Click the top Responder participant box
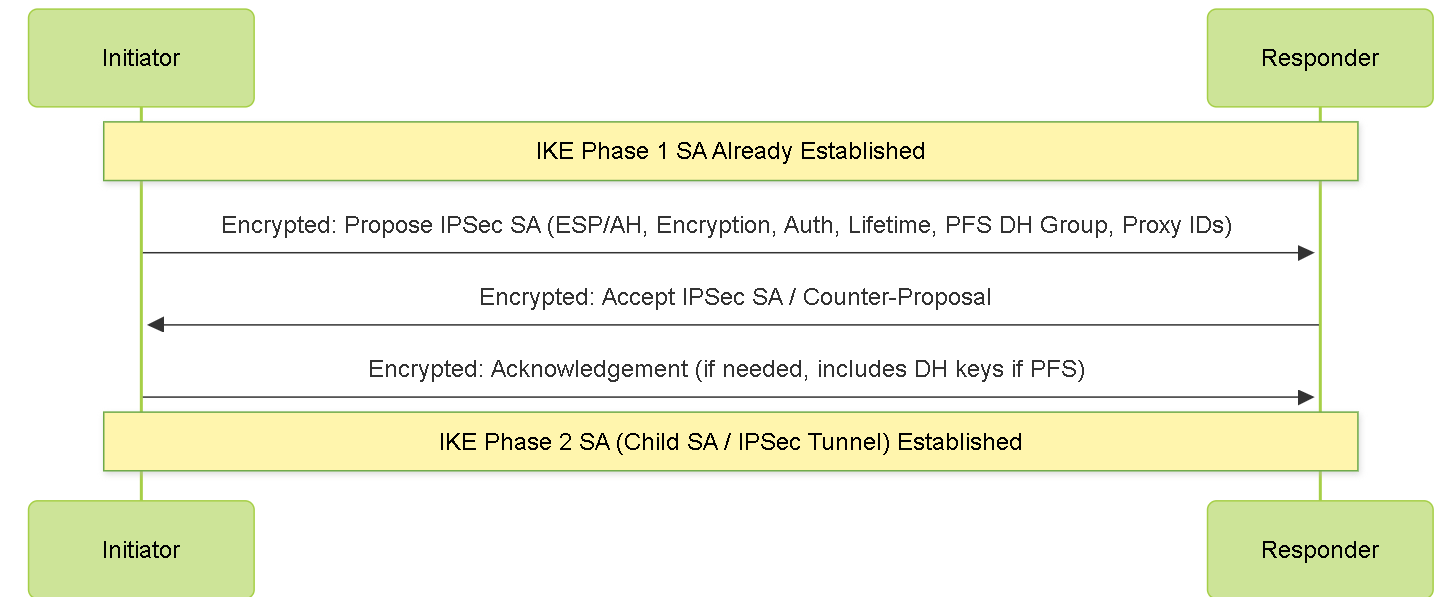The width and height of the screenshot is (1448, 597). (x=1320, y=58)
